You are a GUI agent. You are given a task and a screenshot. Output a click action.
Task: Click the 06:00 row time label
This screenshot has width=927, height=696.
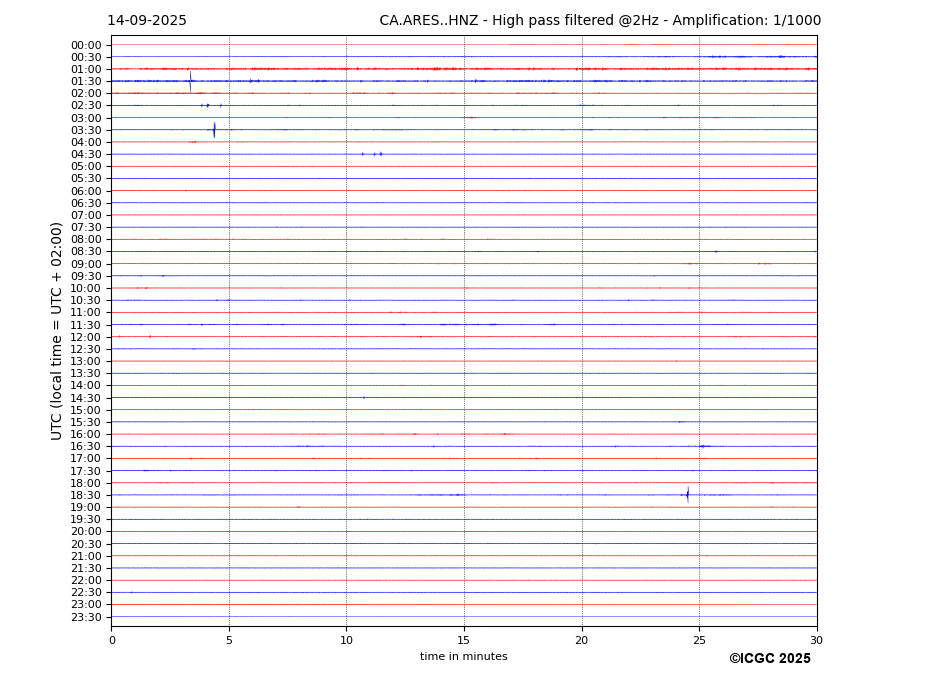[86, 191]
